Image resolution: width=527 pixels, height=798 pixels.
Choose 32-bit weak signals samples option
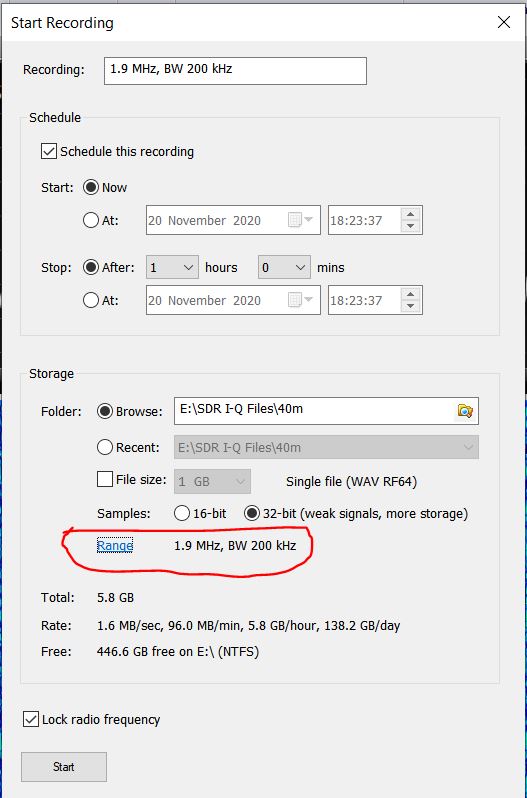pos(252,513)
